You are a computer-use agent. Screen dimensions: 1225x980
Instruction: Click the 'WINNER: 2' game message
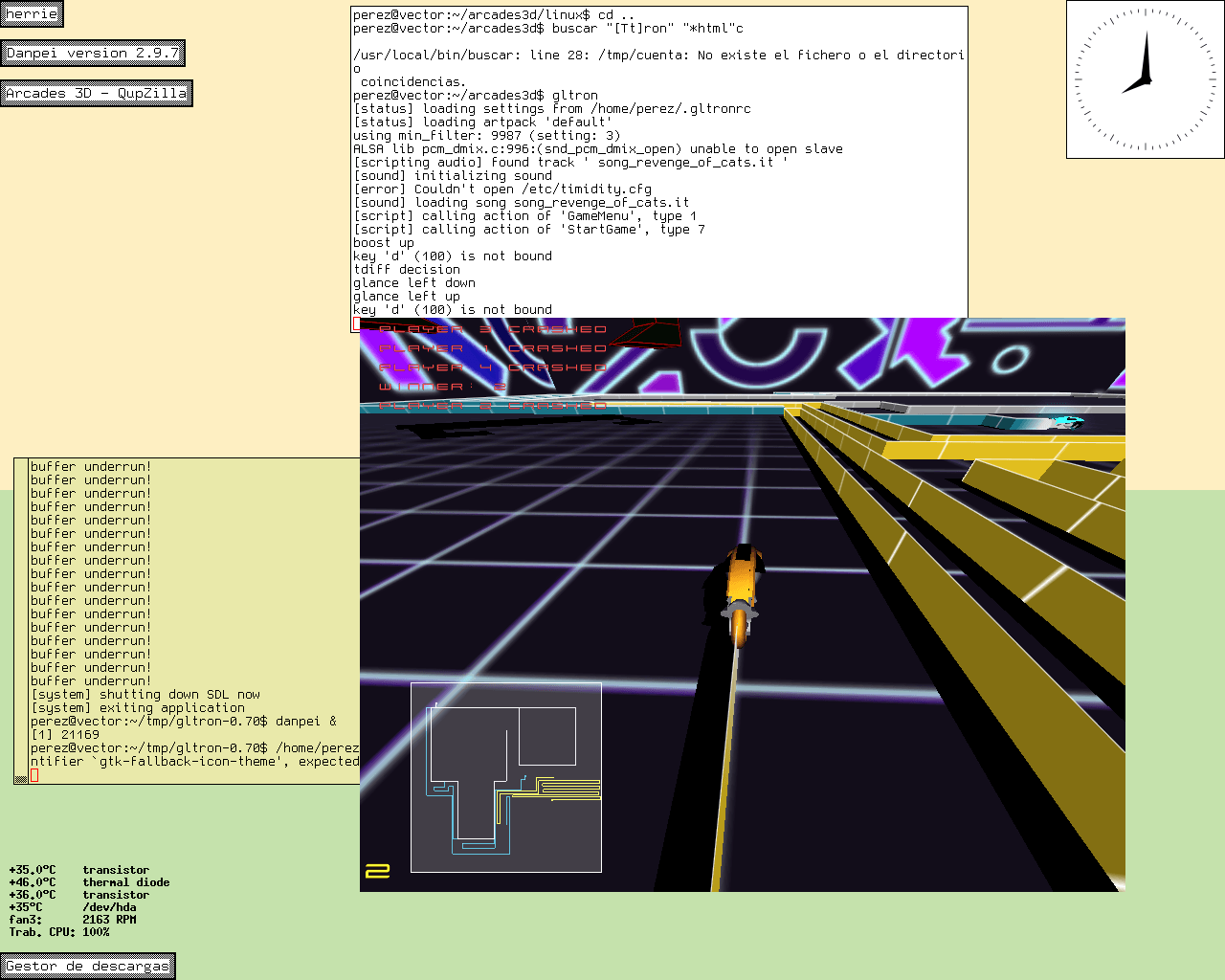point(441,387)
